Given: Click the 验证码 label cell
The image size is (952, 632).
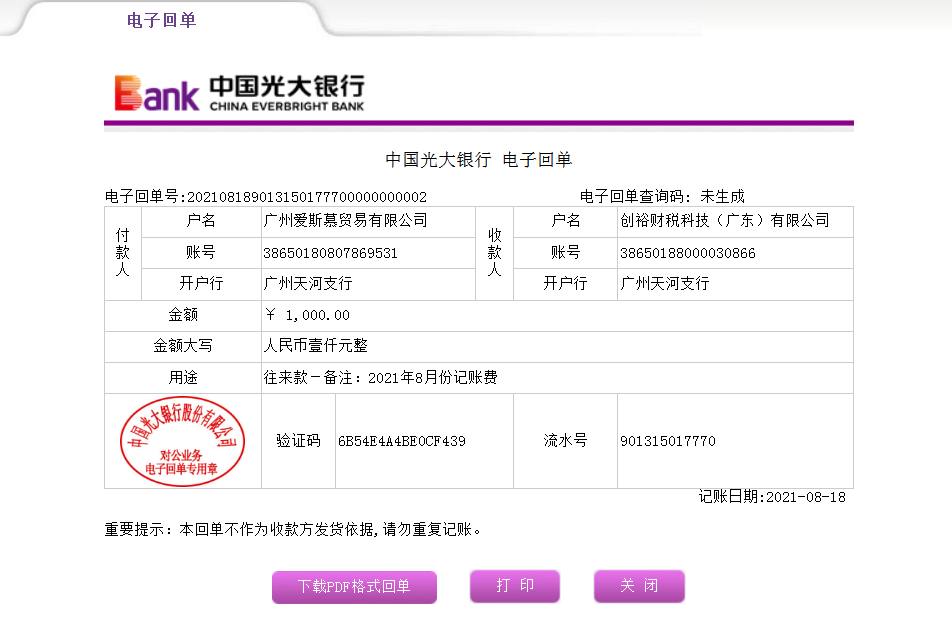Looking at the screenshot, I should [x=298, y=441].
